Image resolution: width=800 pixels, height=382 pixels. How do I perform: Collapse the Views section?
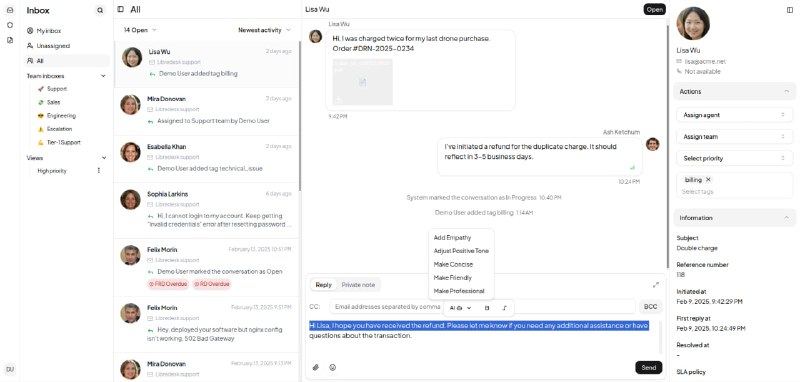click(104, 158)
